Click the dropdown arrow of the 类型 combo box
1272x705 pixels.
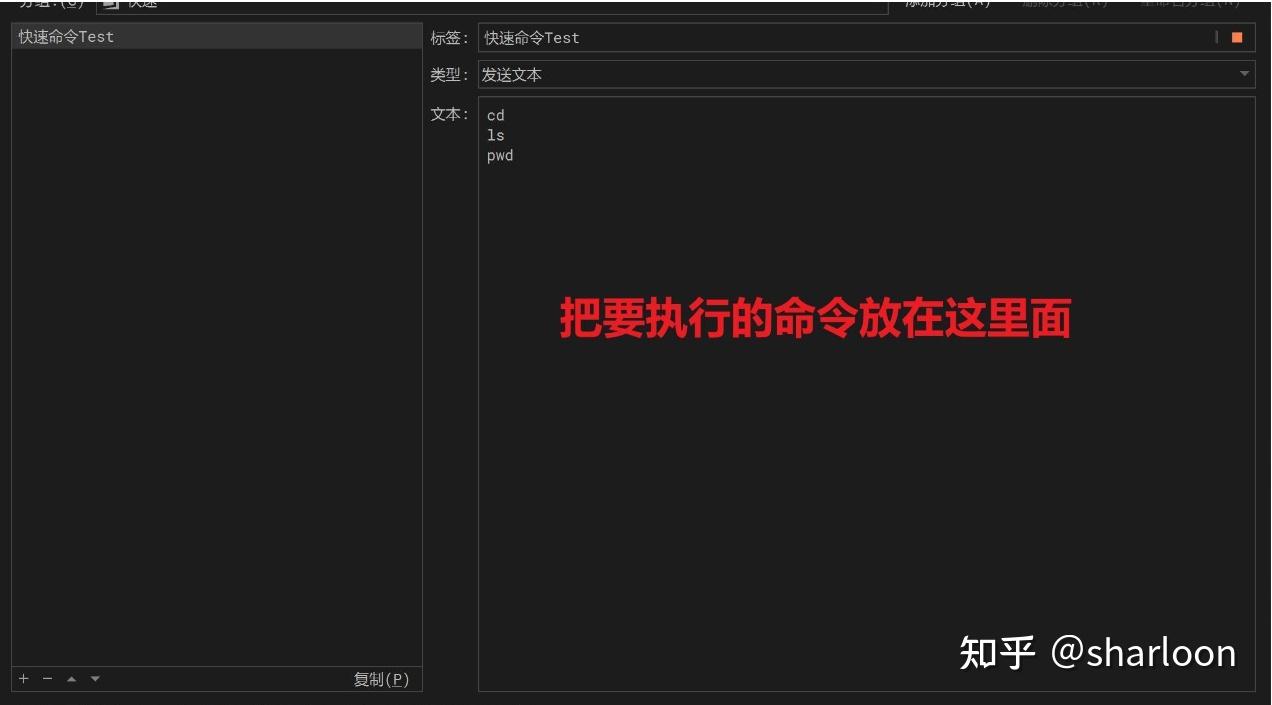(x=1245, y=73)
